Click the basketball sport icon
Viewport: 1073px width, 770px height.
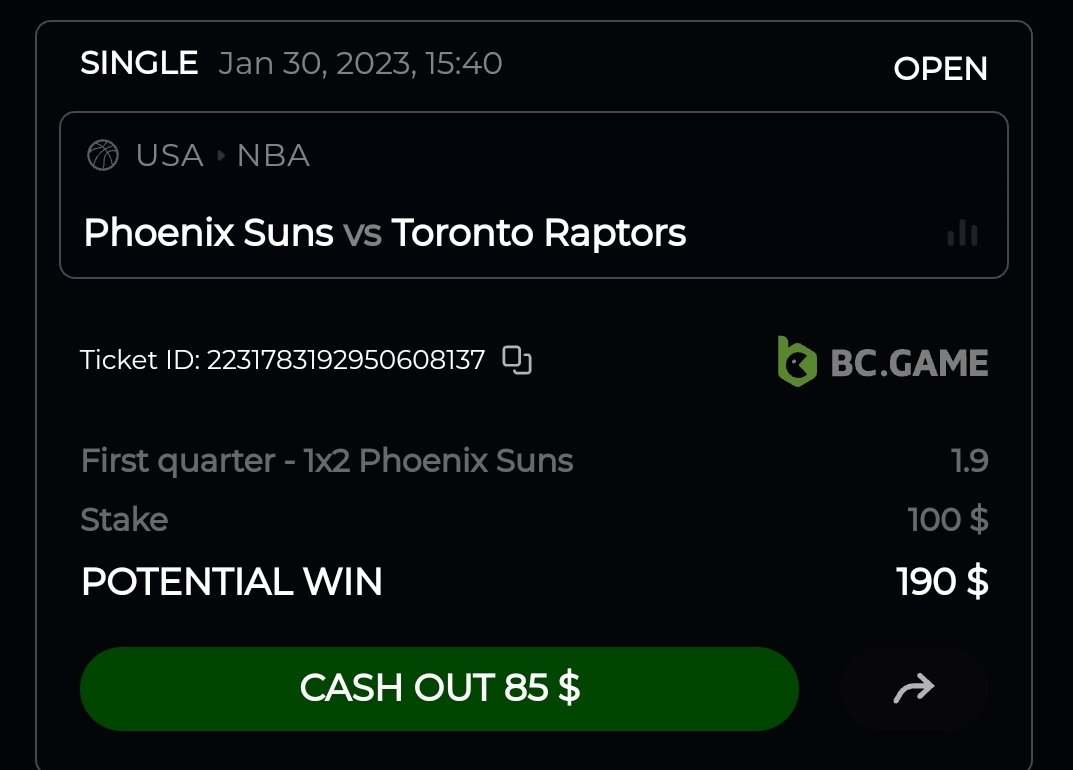point(103,156)
